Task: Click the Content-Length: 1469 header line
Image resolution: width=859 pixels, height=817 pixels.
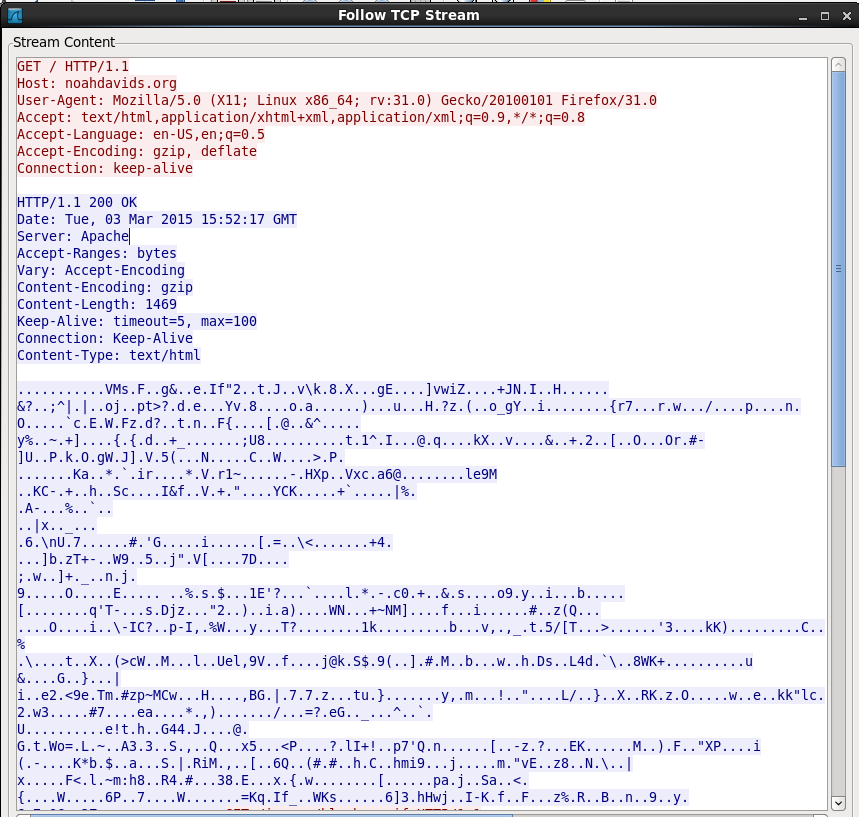Action: coord(97,304)
